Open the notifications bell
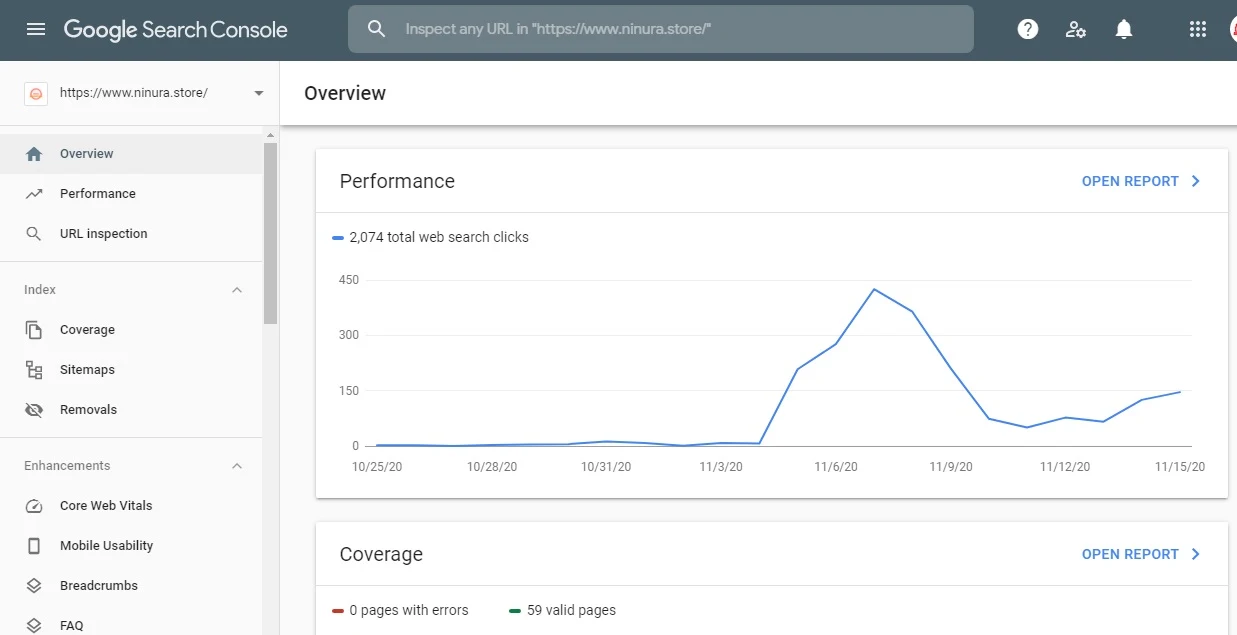1237x635 pixels. 1124,30
